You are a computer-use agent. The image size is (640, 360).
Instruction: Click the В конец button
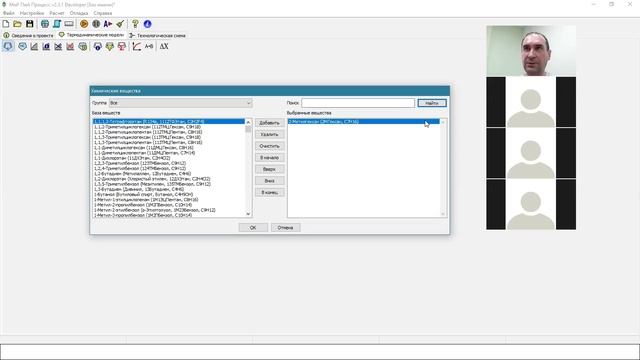click(x=269, y=192)
